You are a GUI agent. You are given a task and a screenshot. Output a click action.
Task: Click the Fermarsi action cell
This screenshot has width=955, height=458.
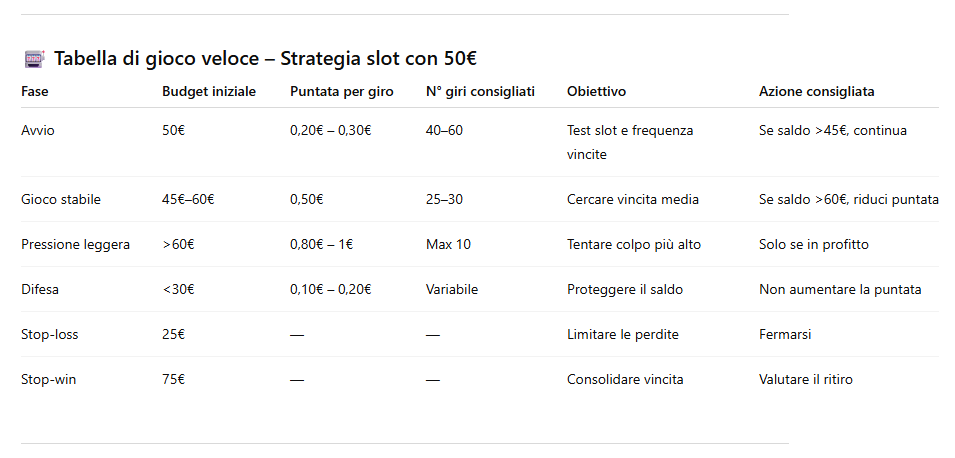785,335
